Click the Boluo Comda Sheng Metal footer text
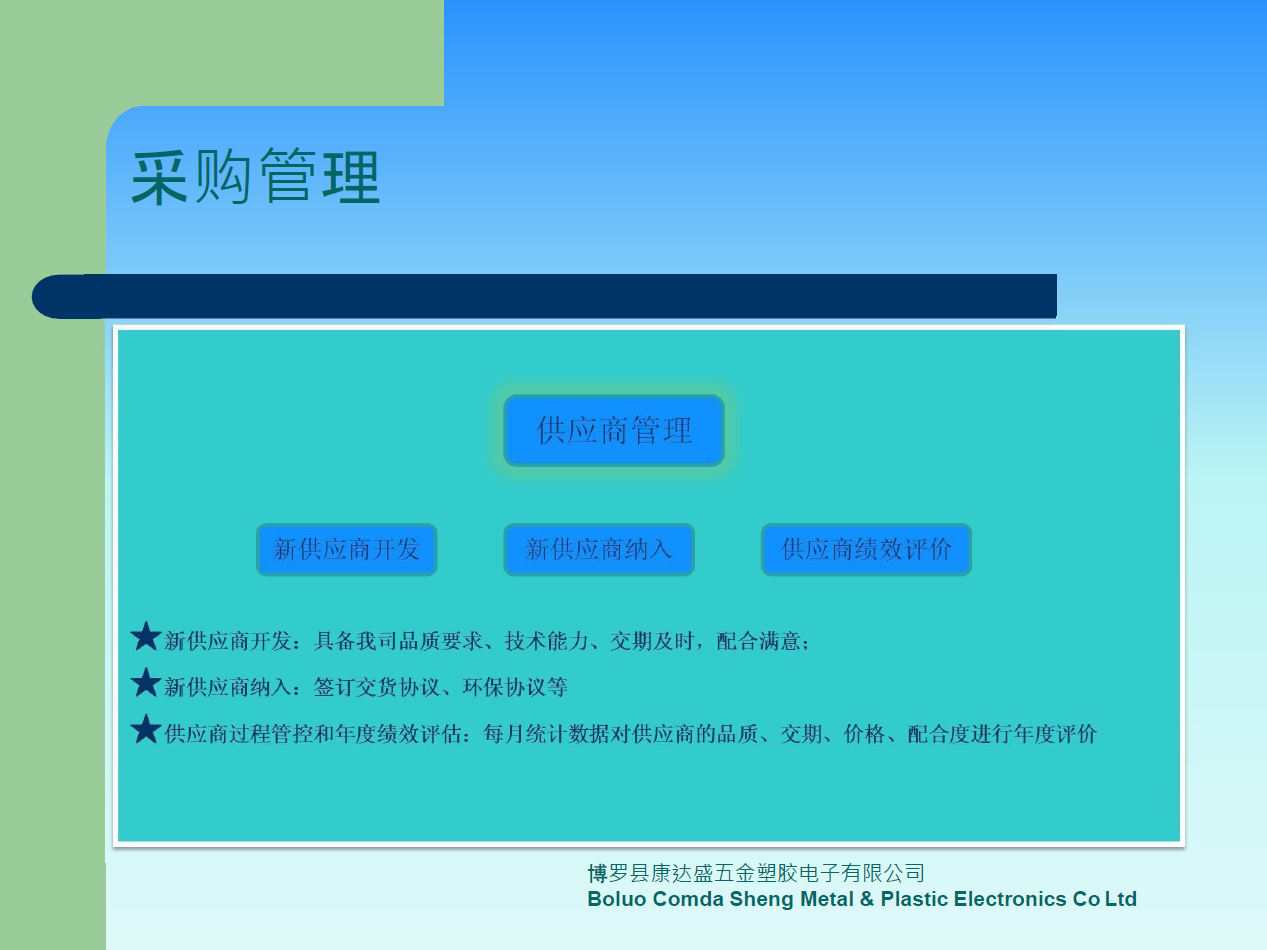 coord(862,899)
